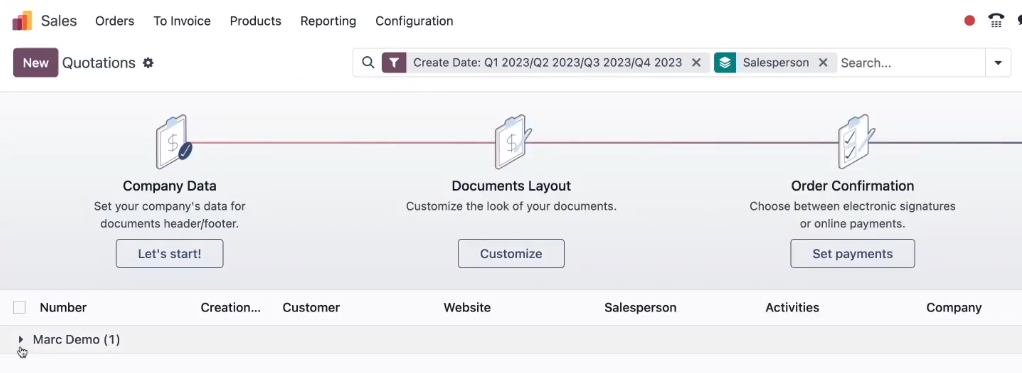Open Quotations settings gear icon

(x=148, y=63)
